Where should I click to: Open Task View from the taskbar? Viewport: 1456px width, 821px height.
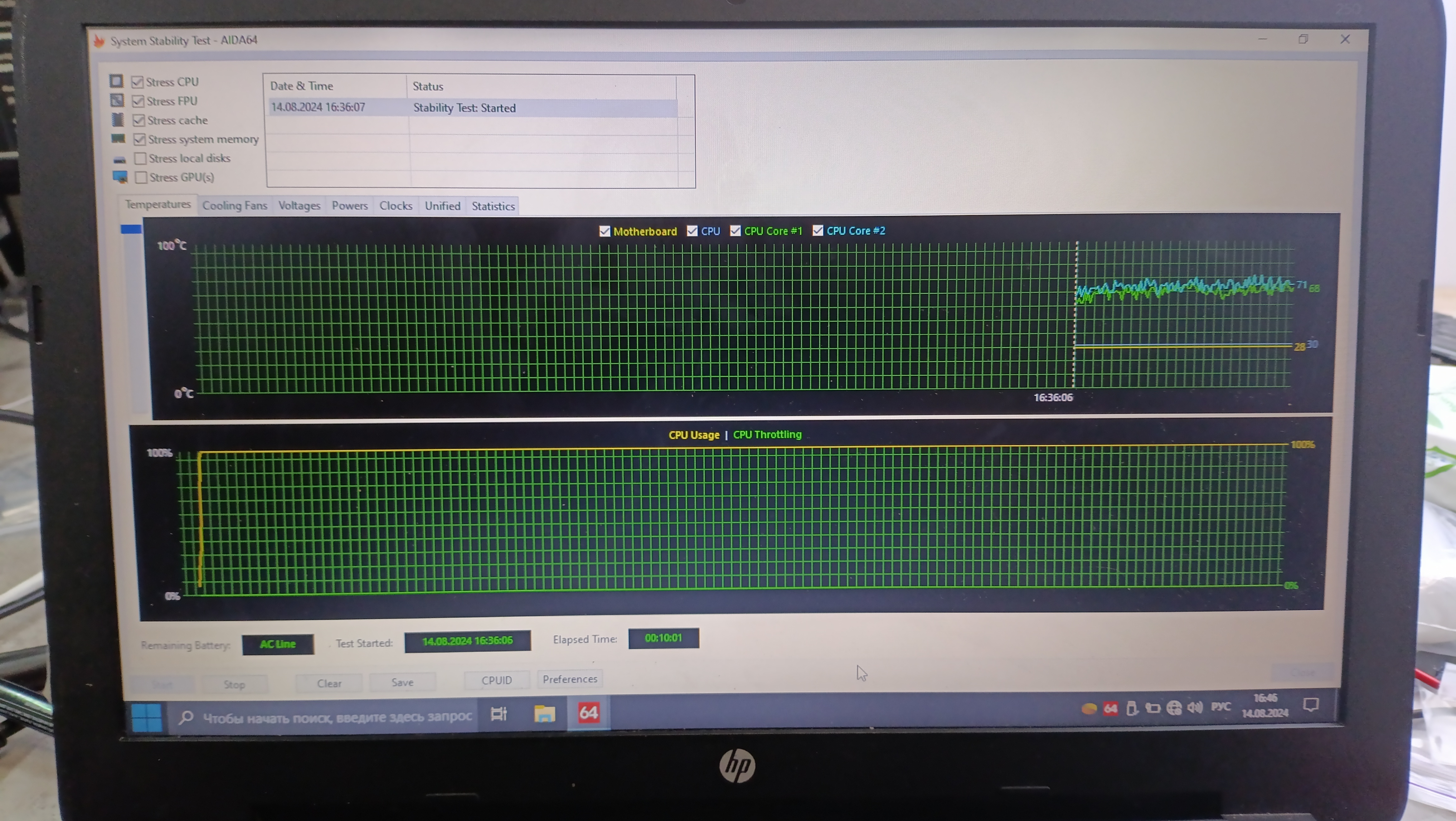pos(498,714)
